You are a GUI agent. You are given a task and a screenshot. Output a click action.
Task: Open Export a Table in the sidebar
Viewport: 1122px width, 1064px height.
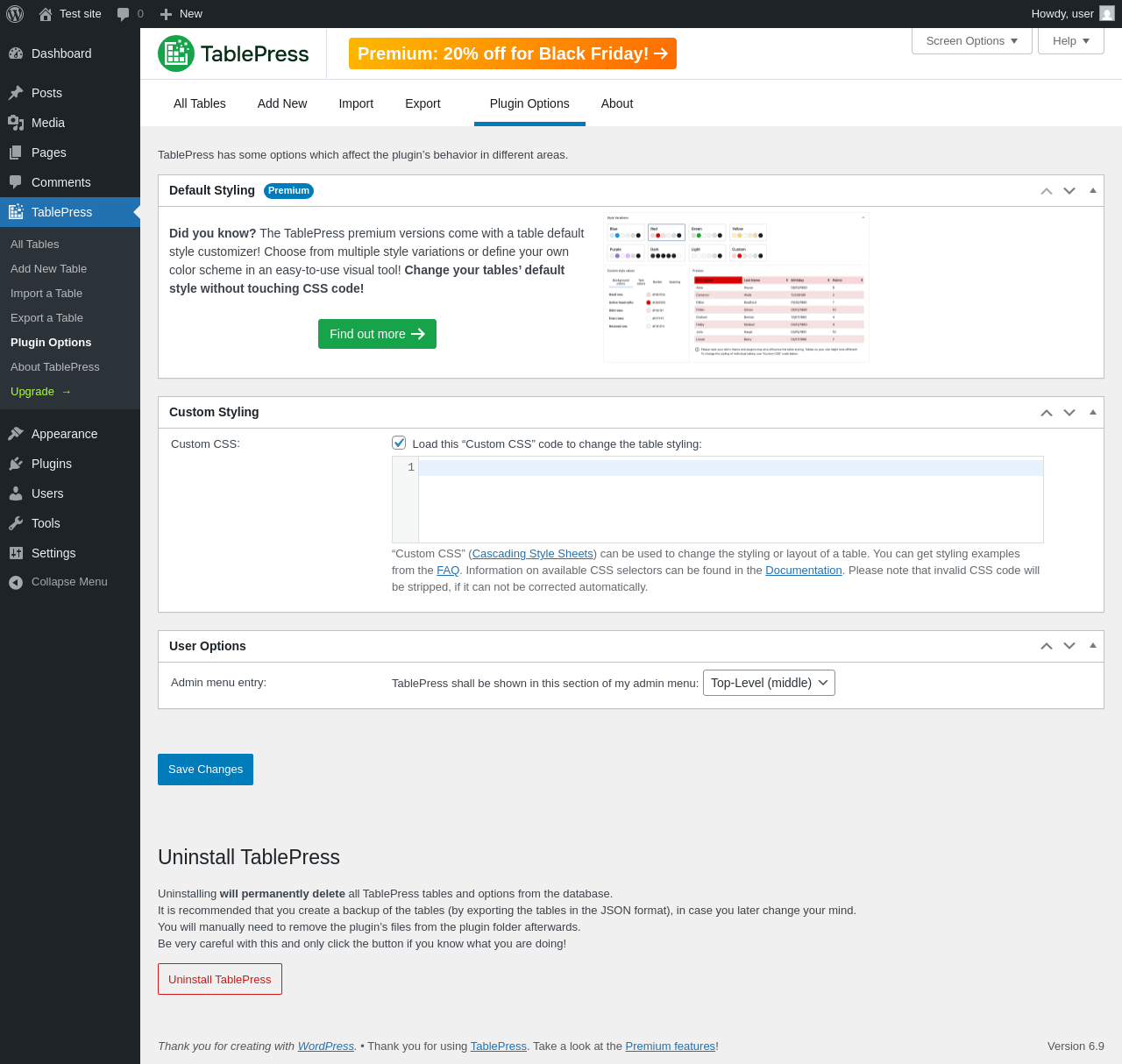click(x=47, y=318)
